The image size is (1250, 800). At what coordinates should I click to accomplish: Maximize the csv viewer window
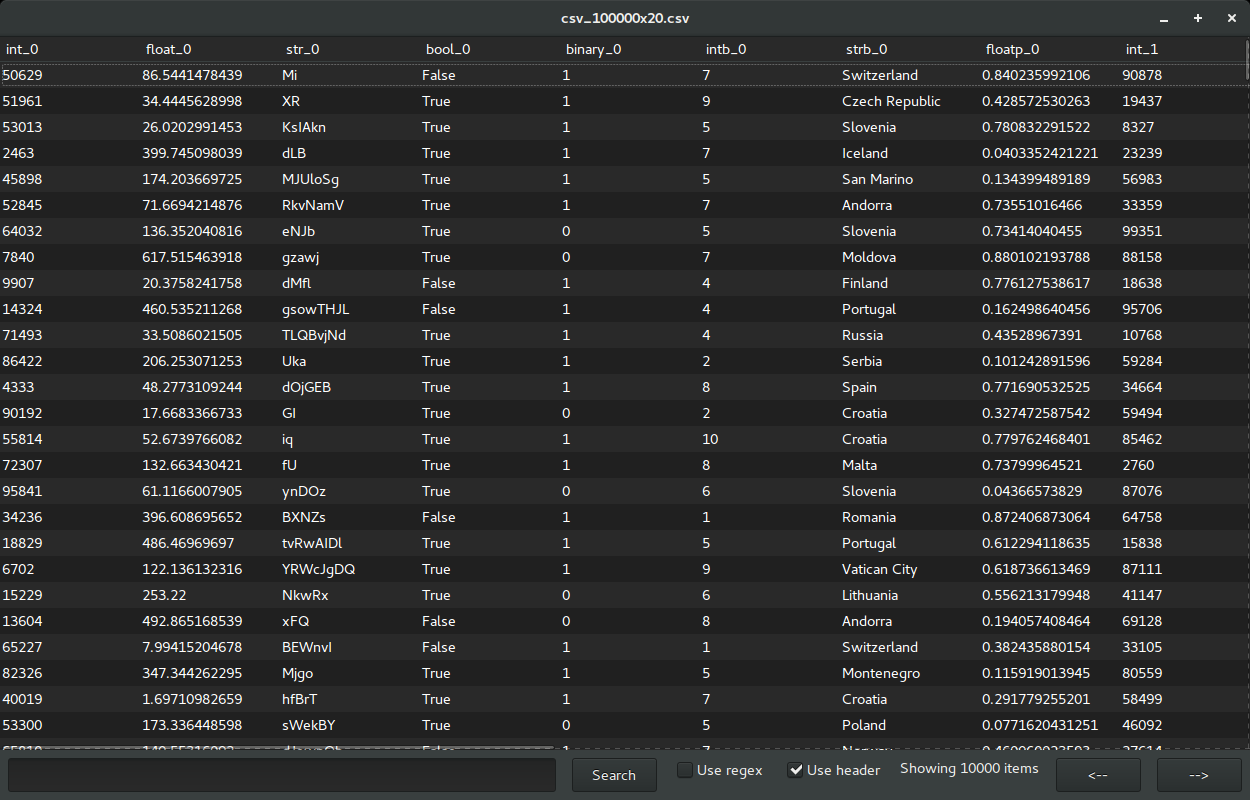pyautogui.click(x=1198, y=18)
